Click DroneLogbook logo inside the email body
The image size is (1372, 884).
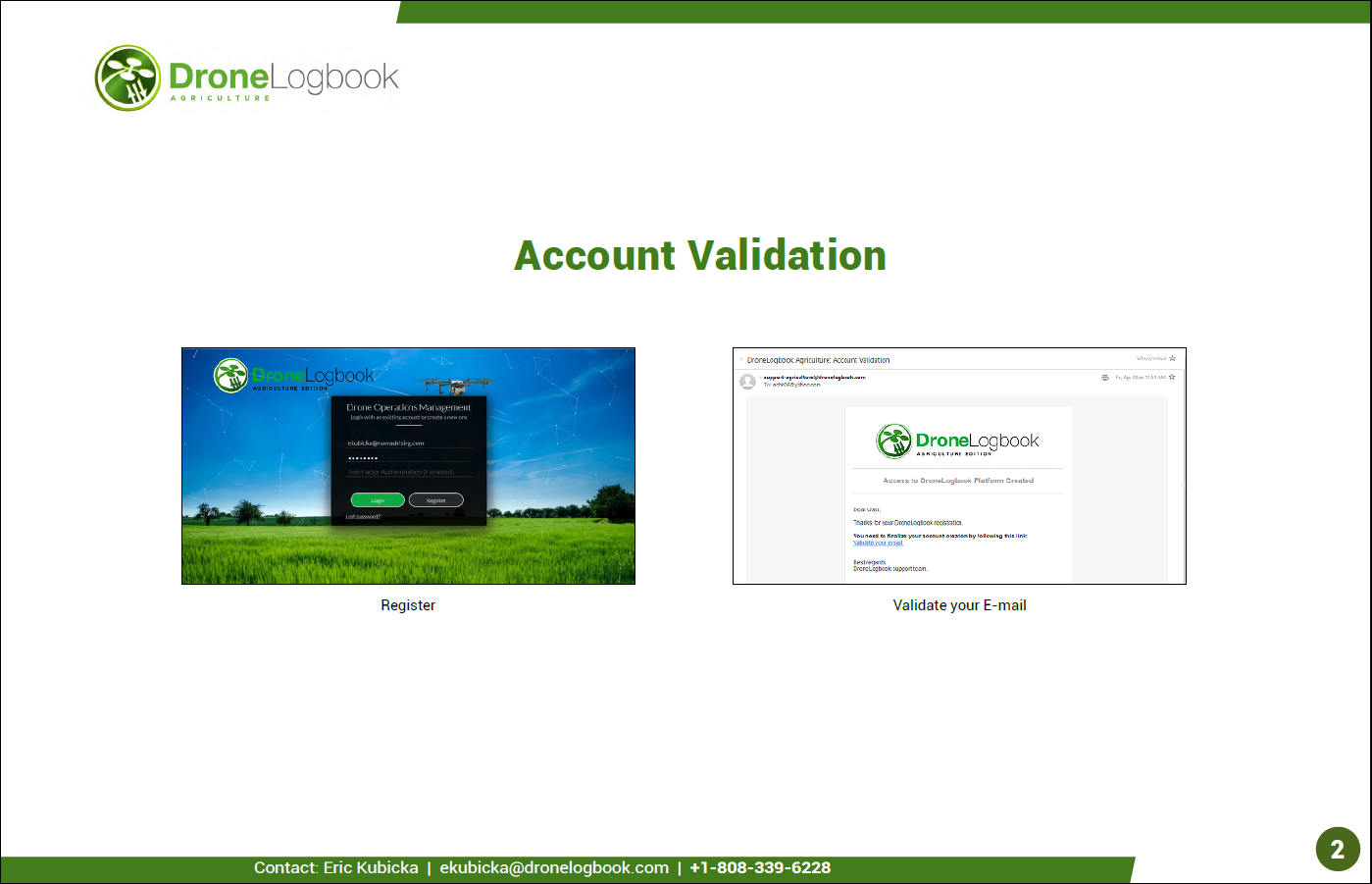(957, 441)
